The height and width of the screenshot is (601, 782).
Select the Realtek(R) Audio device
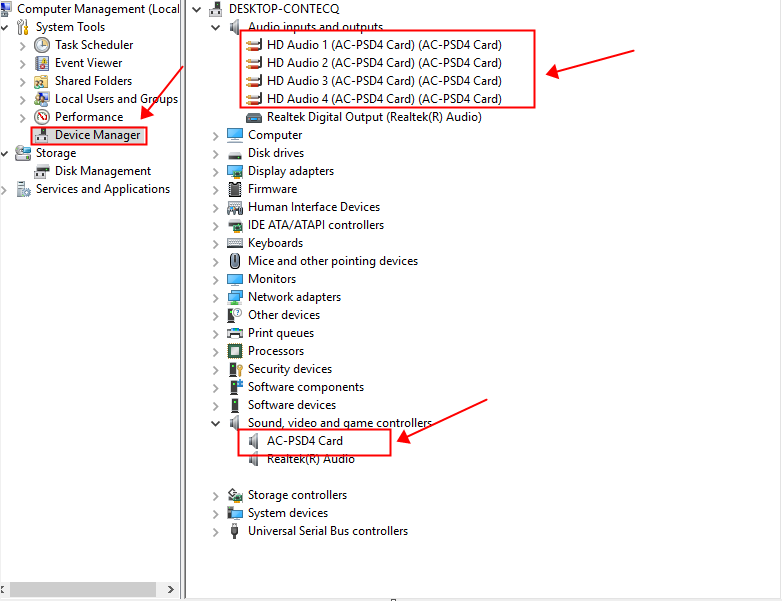(311, 459)
